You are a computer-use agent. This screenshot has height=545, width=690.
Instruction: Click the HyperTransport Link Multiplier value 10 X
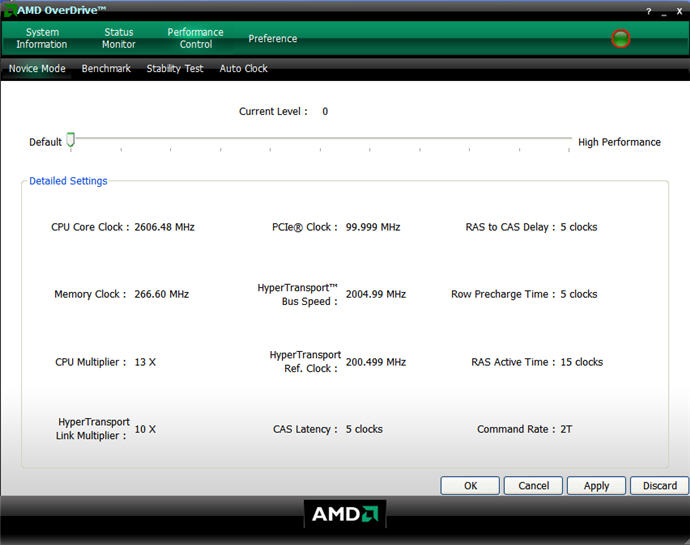[x=145, y=429]
